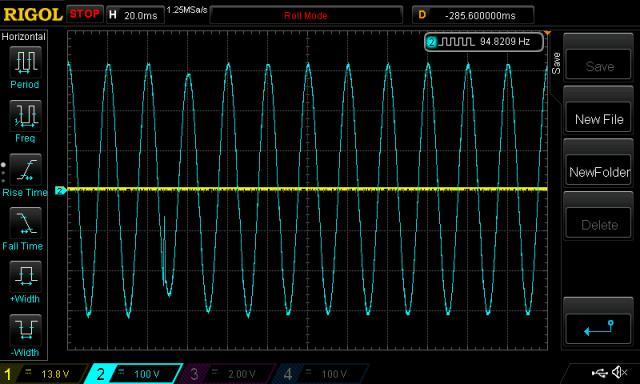
Task: Click the STOP run status indicator
Action: [84, 14]
